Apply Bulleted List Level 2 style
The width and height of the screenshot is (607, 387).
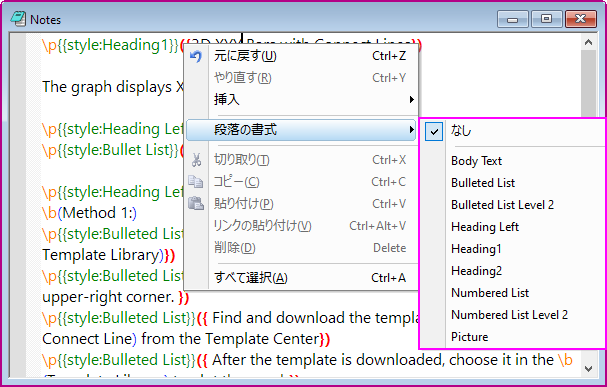pyautogui.click(x=513, y=205)
